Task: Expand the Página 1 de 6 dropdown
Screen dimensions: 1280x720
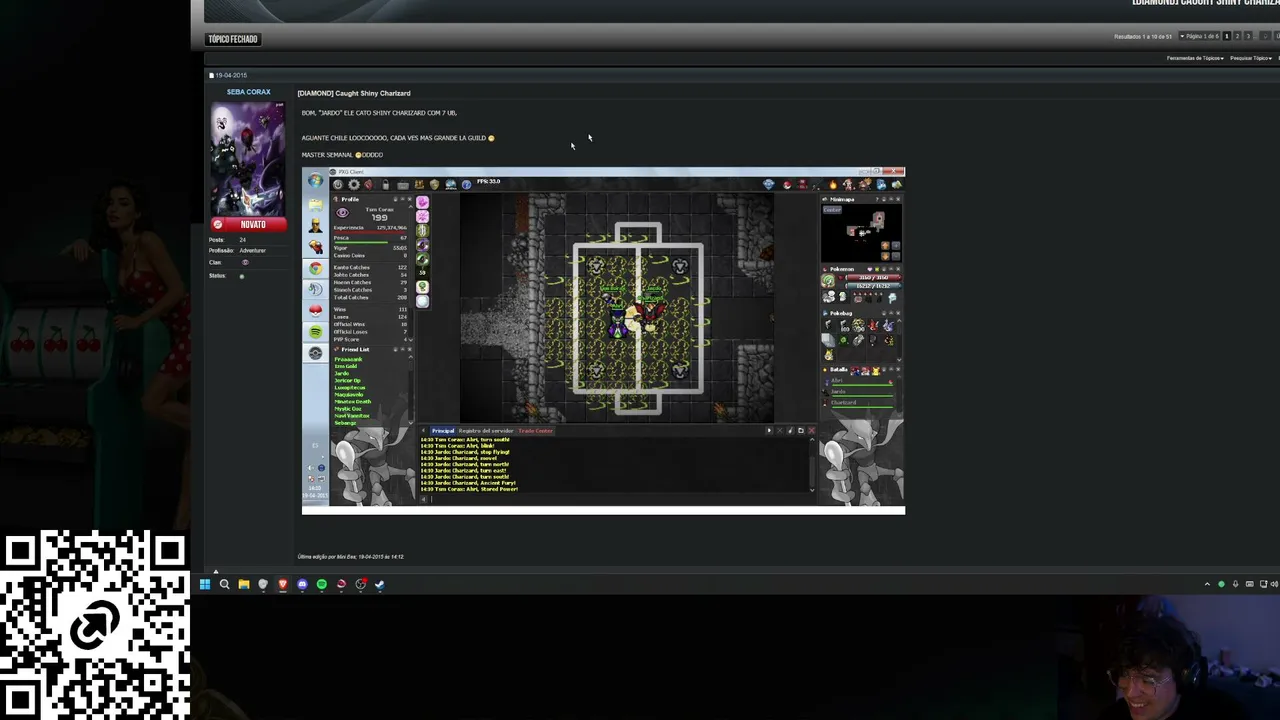Action: (1200, 36)
